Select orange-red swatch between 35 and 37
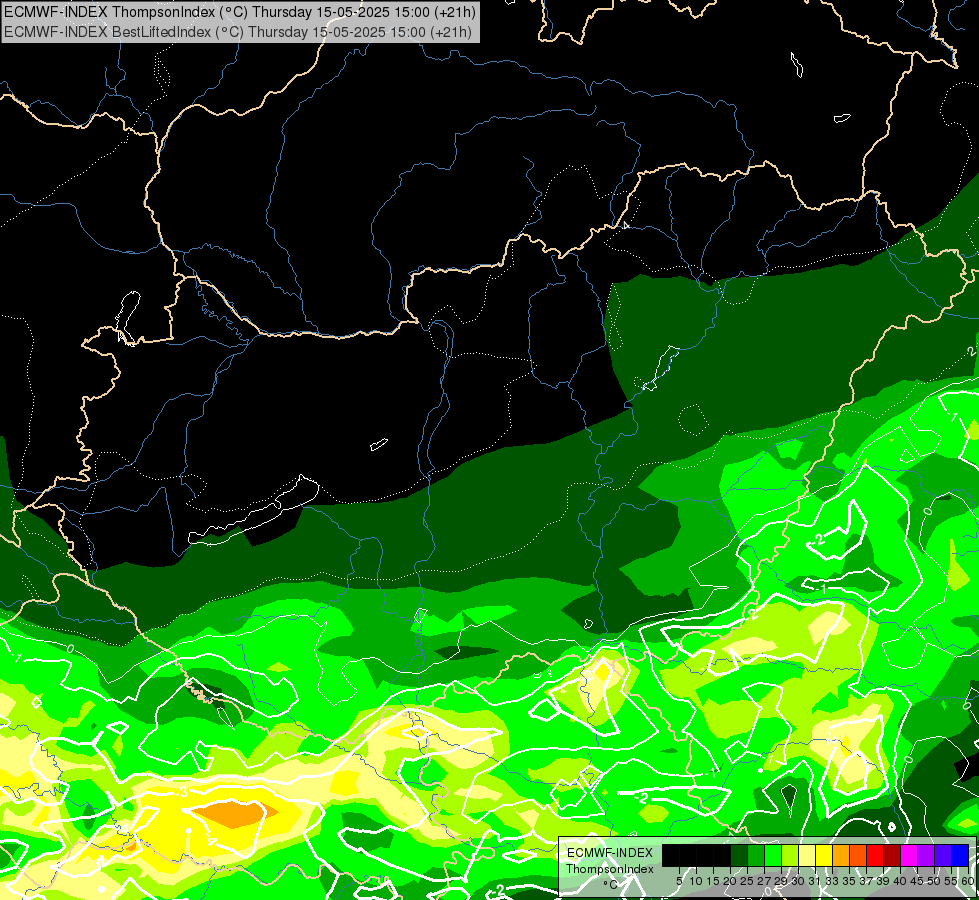The height and width of the screenshot is (900, 979). pos(858,856)
